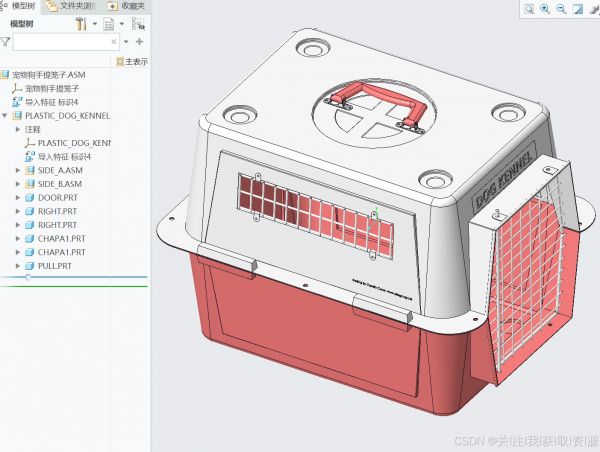Click the insert-here slider handle below the tree
The image size is (600, 452).
pyautogui.click(x=27, y=277)
